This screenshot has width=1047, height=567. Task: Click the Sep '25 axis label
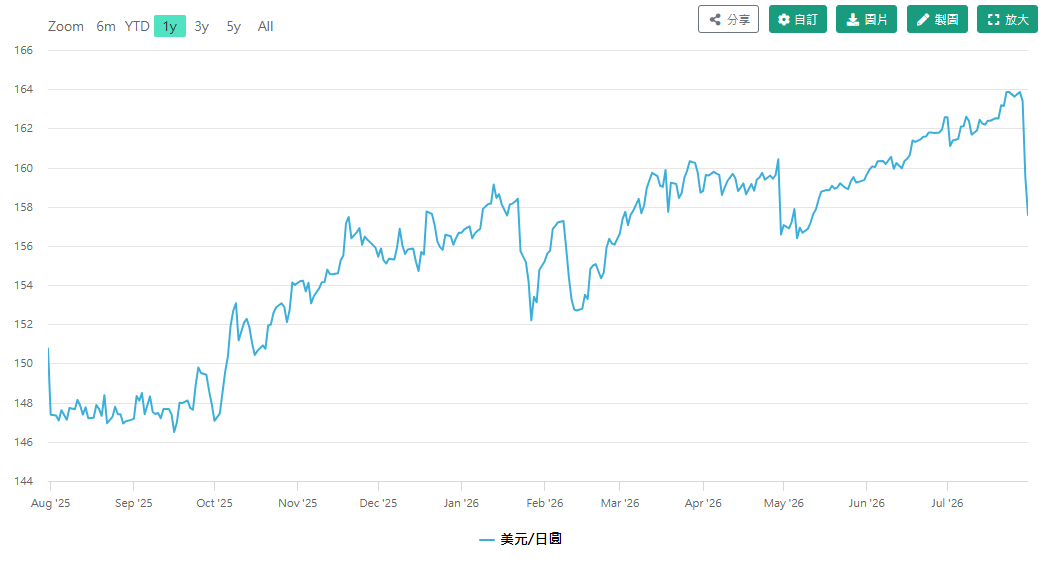(134, 503)
